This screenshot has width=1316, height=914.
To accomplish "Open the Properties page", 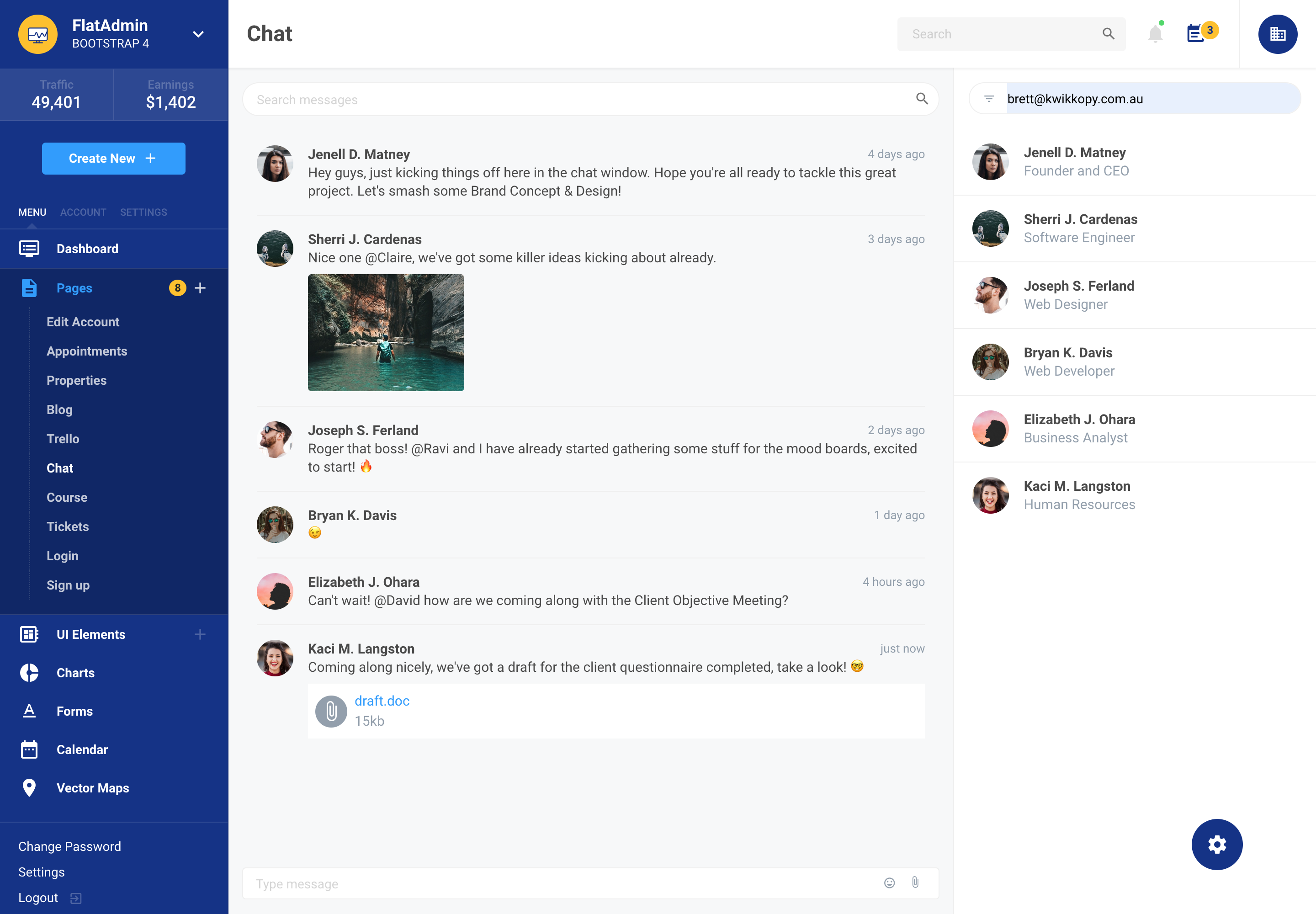I will click(77, 380).
